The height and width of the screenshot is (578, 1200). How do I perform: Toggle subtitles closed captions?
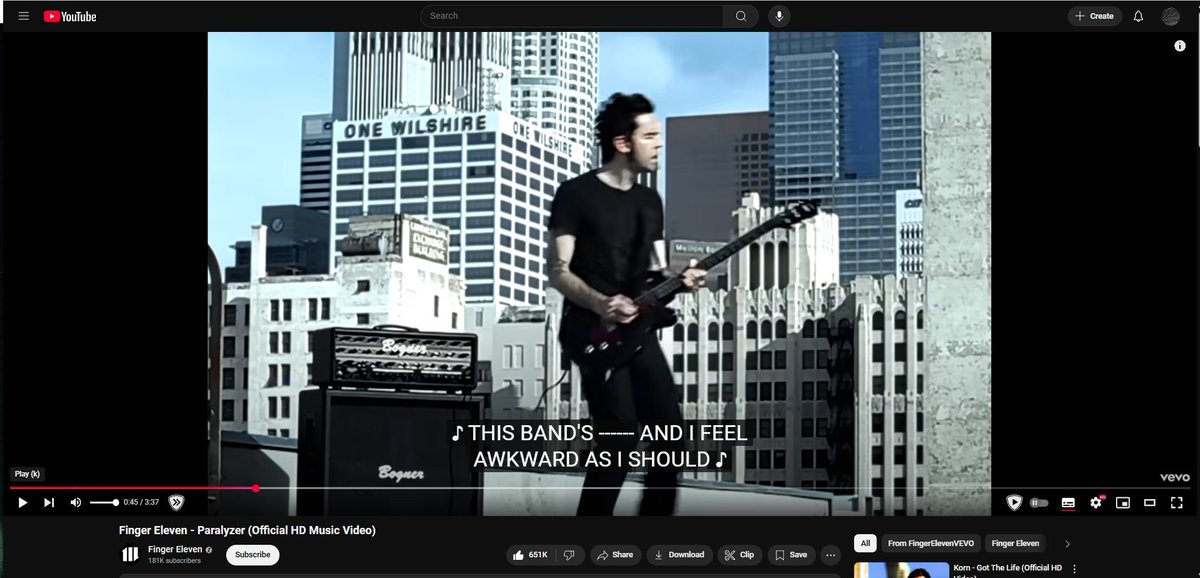click(1068, 502)
